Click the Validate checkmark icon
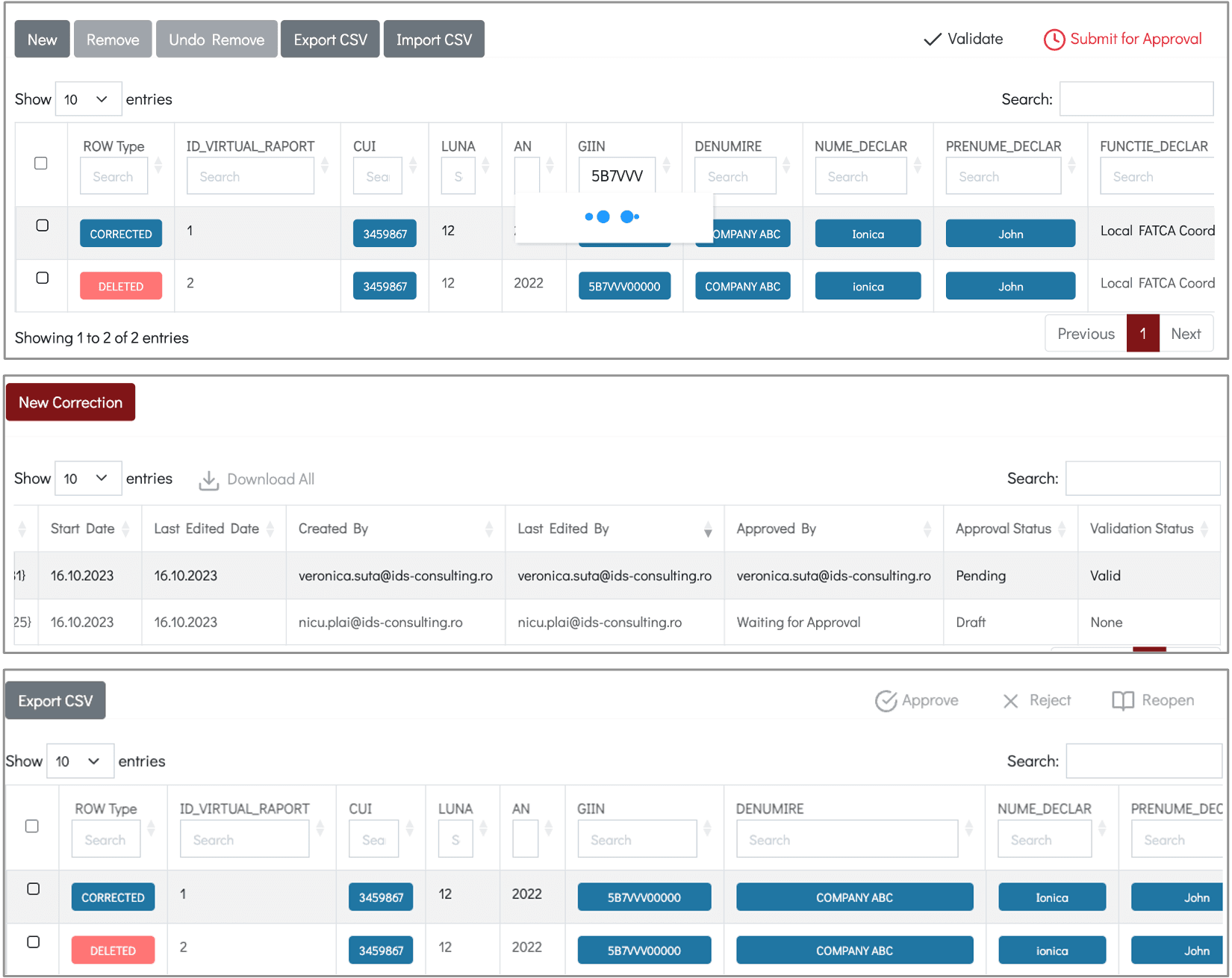 (x=932, y=40)
